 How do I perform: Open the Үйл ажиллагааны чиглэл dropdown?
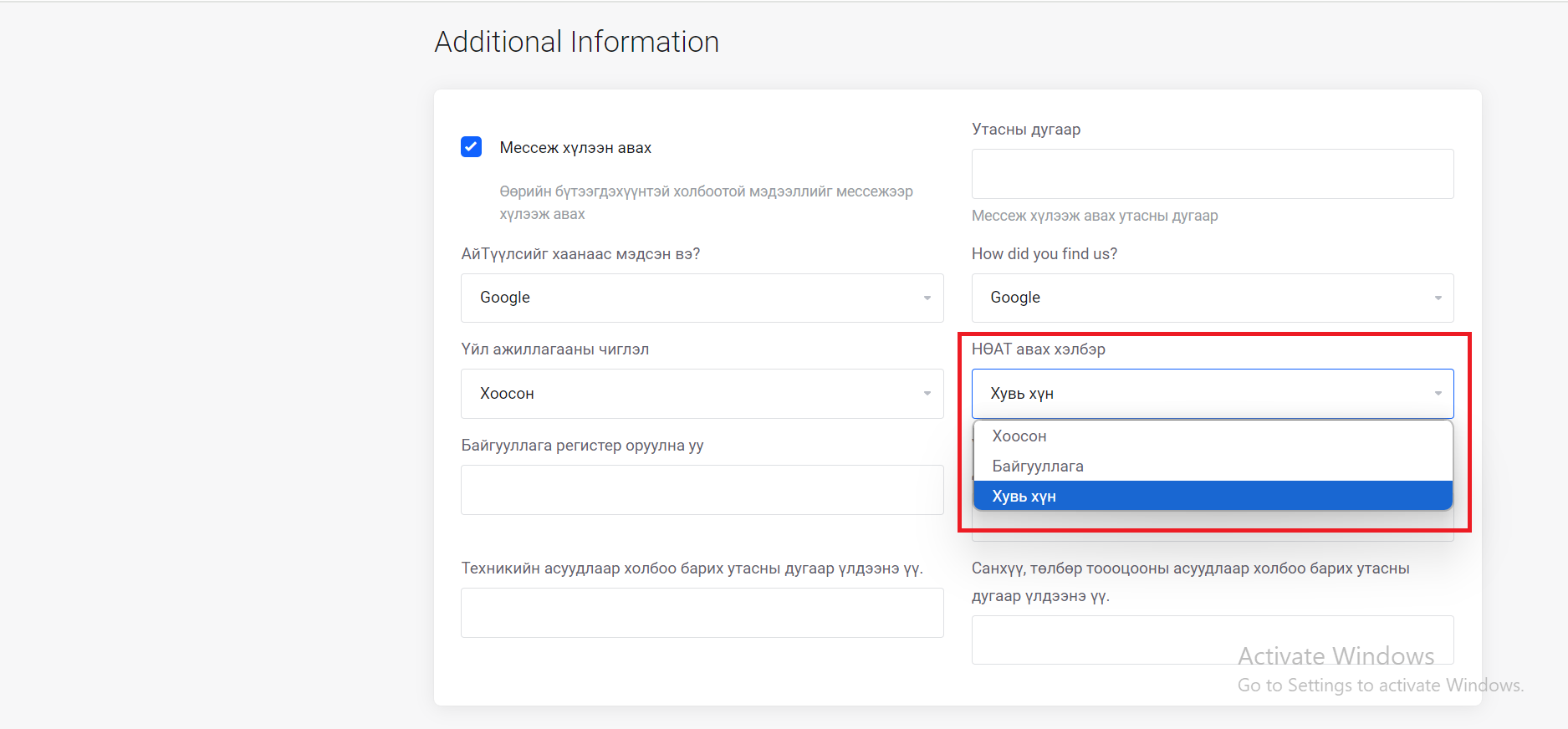[702, 394]
